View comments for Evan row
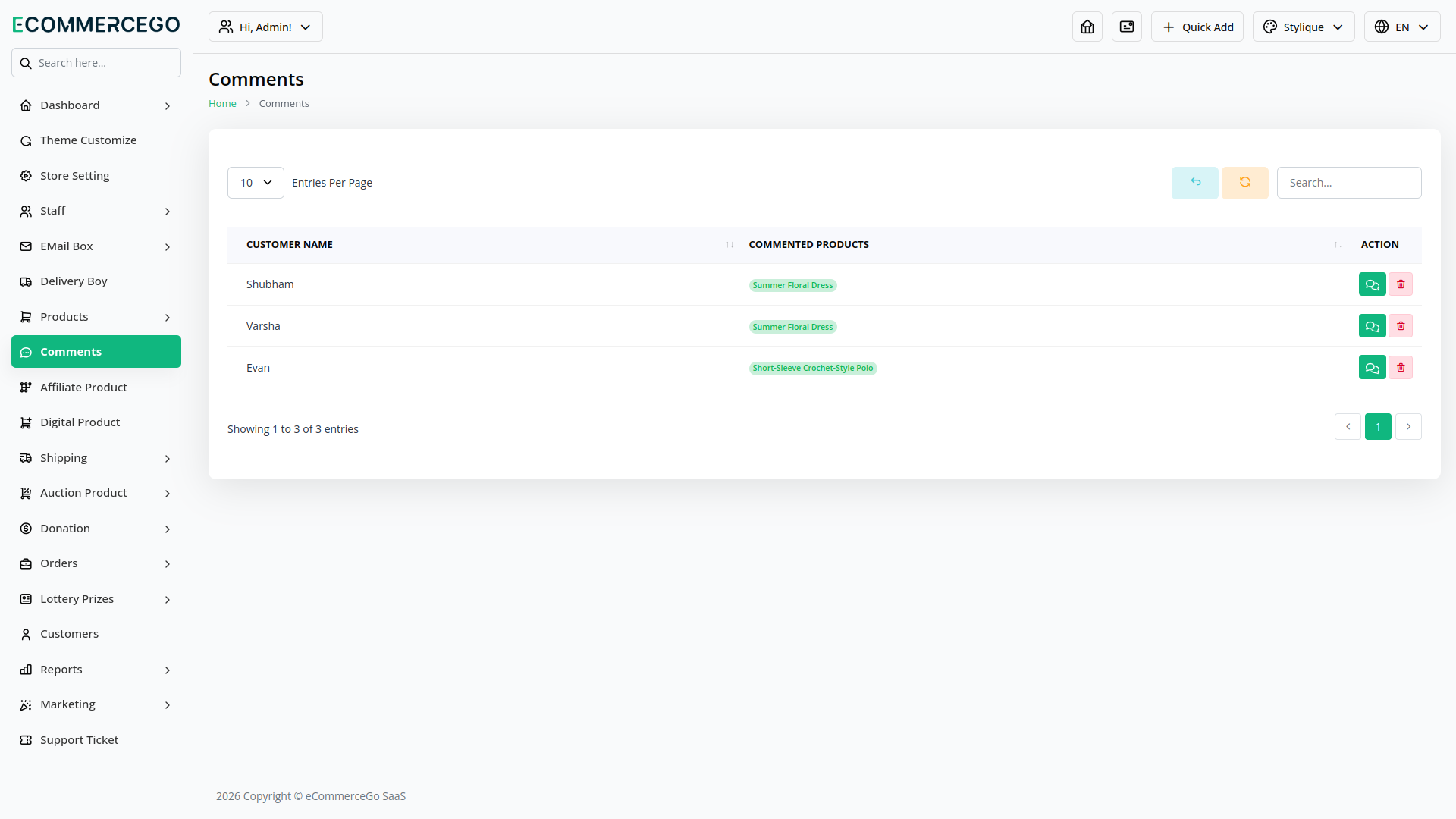 pos(1373,368)
